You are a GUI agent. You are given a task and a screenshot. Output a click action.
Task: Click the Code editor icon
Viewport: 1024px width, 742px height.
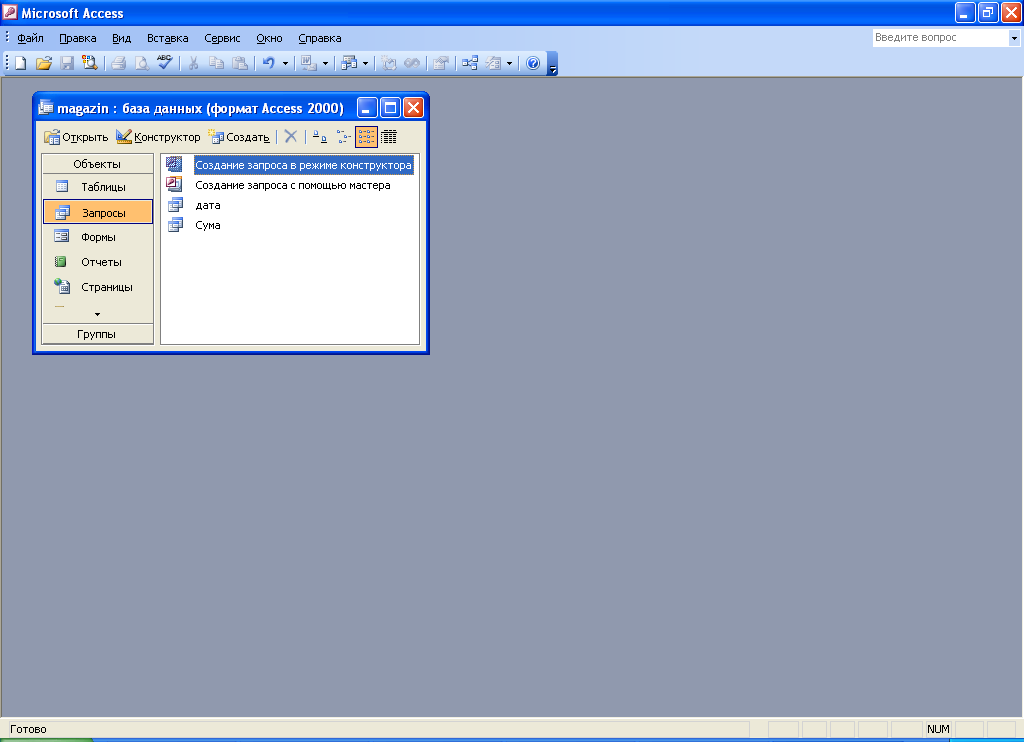[389, 63]
